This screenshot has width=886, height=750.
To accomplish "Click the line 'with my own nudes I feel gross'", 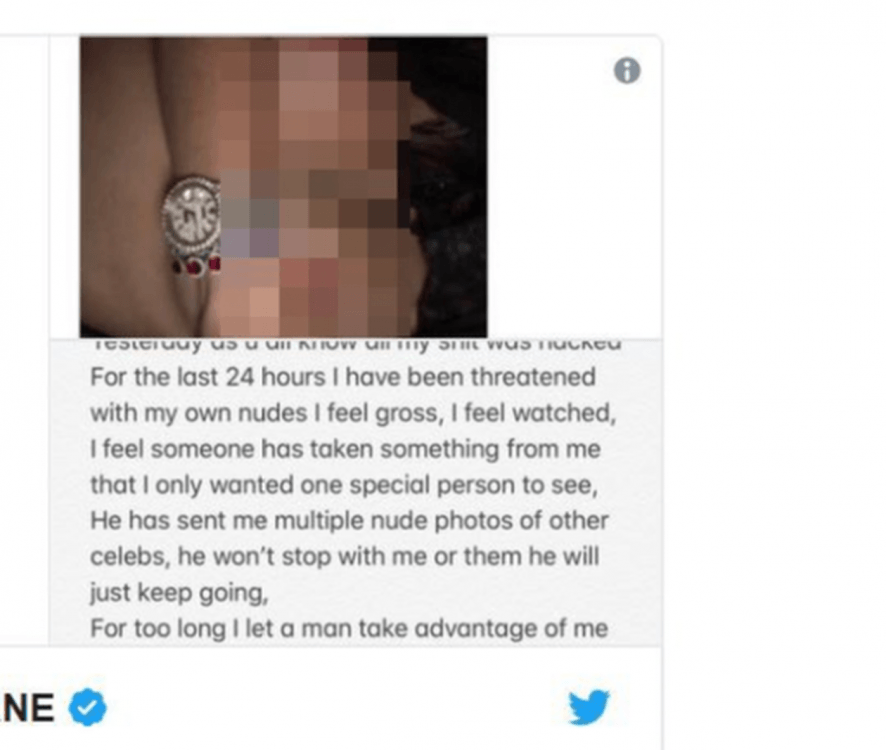I will [x=353, y=413].
